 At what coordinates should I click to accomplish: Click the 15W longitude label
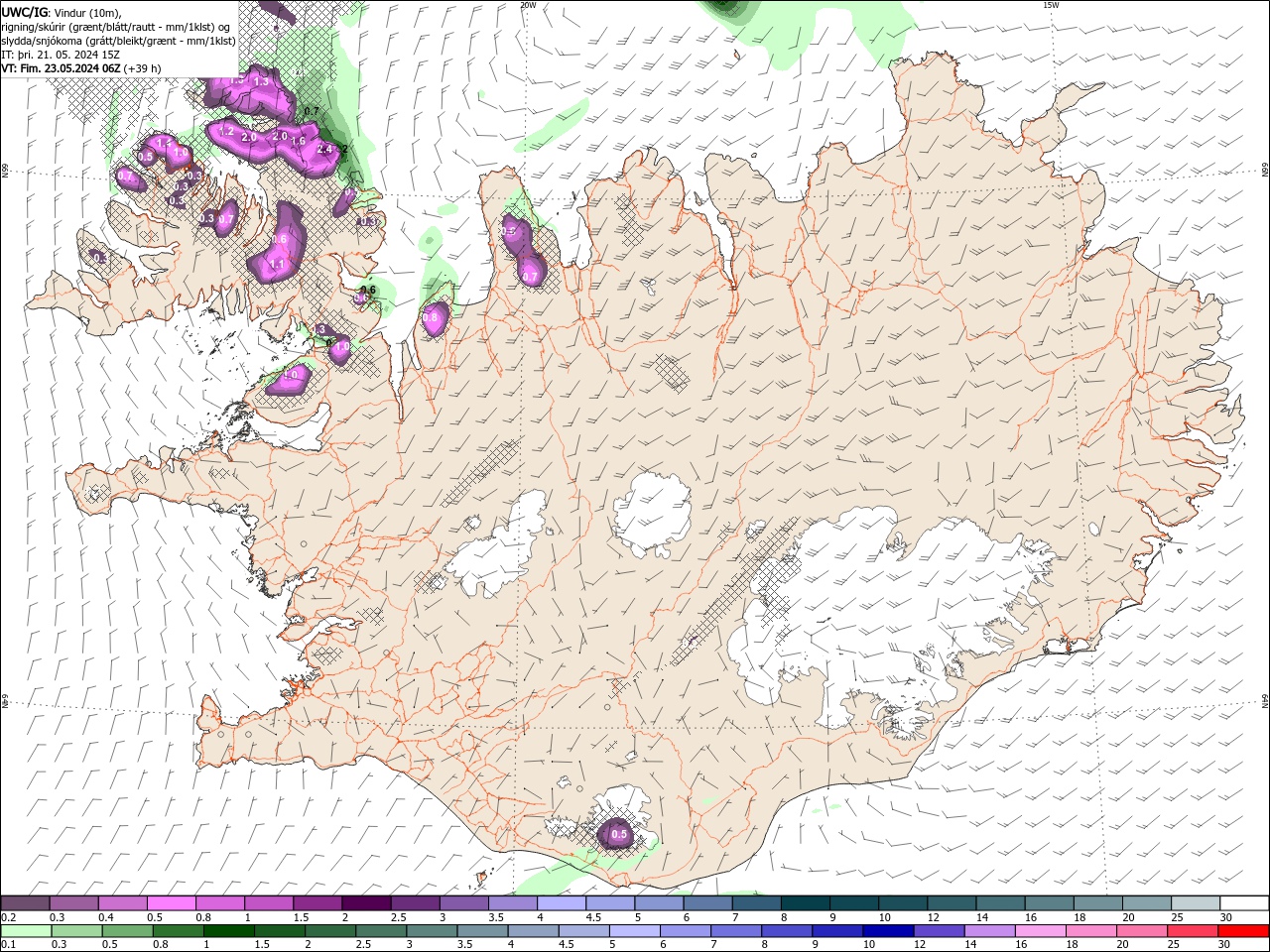(1051, 5)
